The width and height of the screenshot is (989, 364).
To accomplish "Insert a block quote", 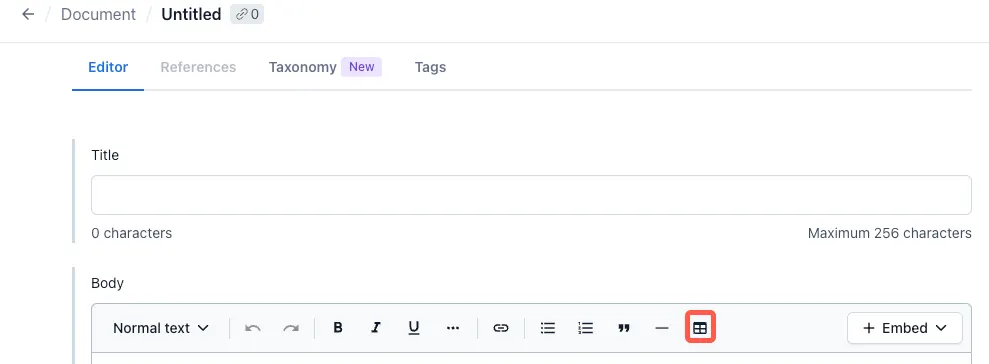I will tap(624, 328).
